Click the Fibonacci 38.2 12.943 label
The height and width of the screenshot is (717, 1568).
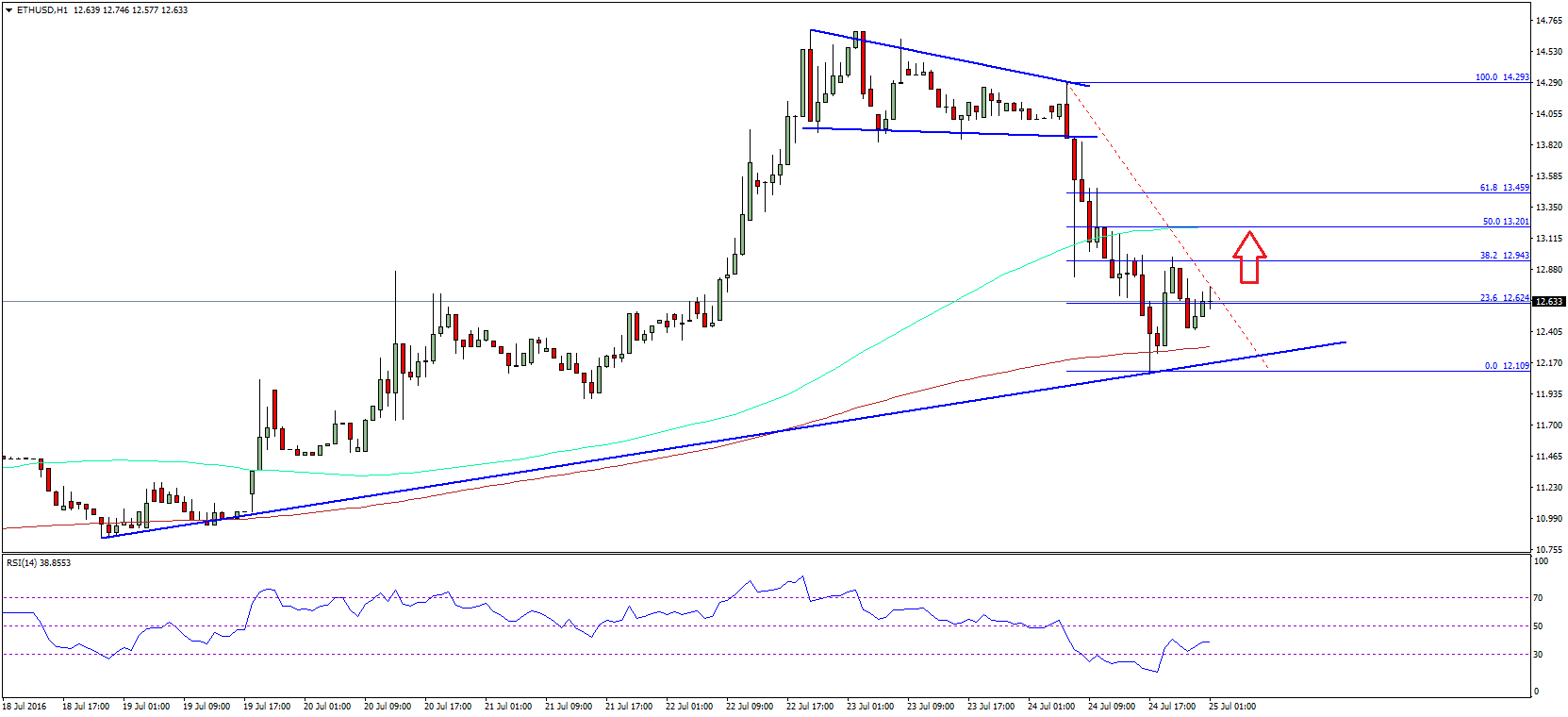tap(1505, 256)
